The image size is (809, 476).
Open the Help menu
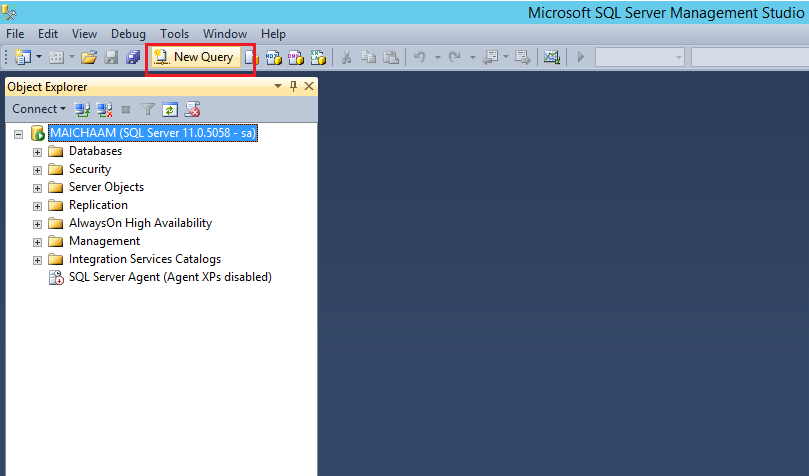tap(273, 34)
